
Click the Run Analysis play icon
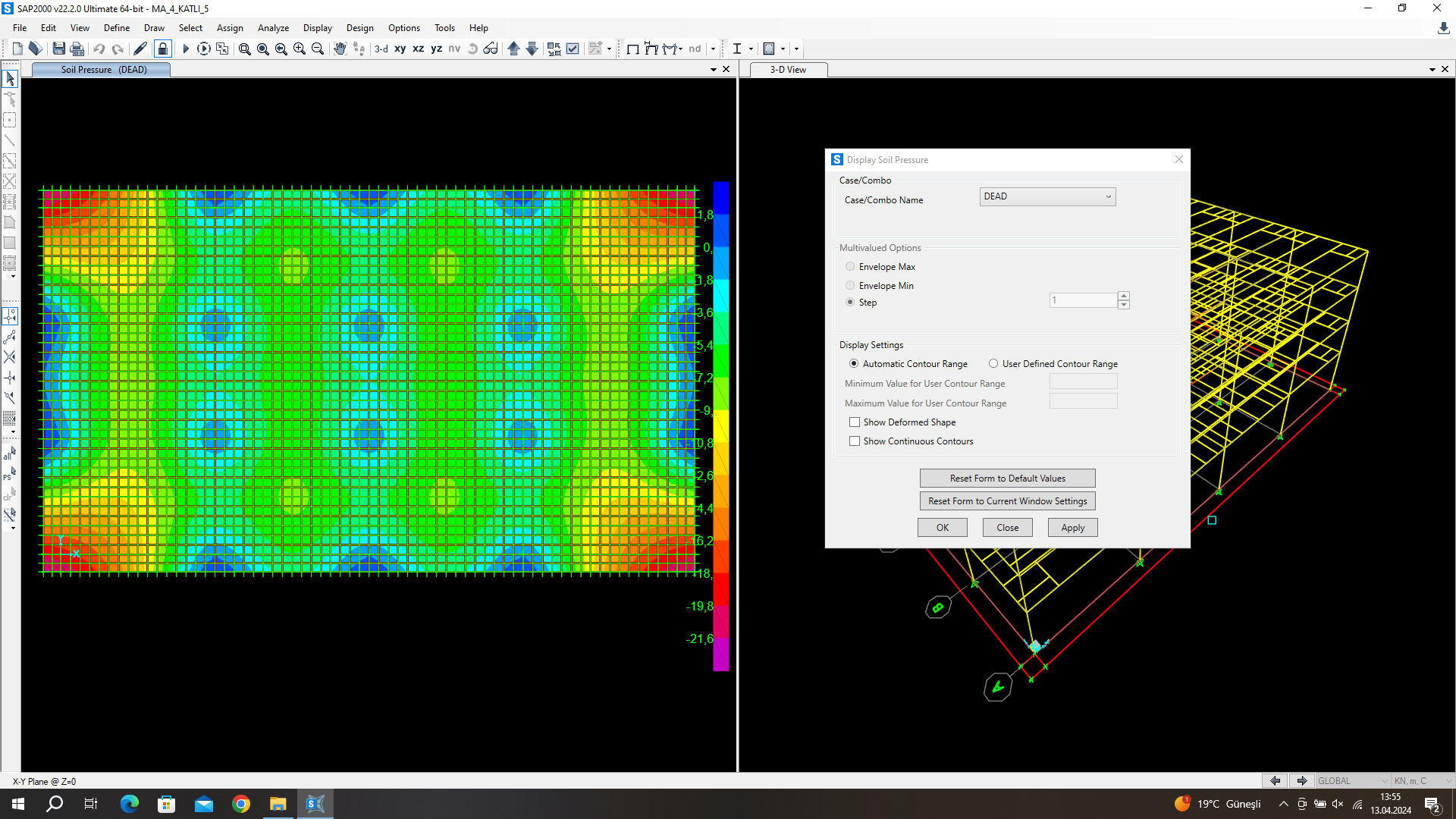pyautogui.click(x=185, y=49)
